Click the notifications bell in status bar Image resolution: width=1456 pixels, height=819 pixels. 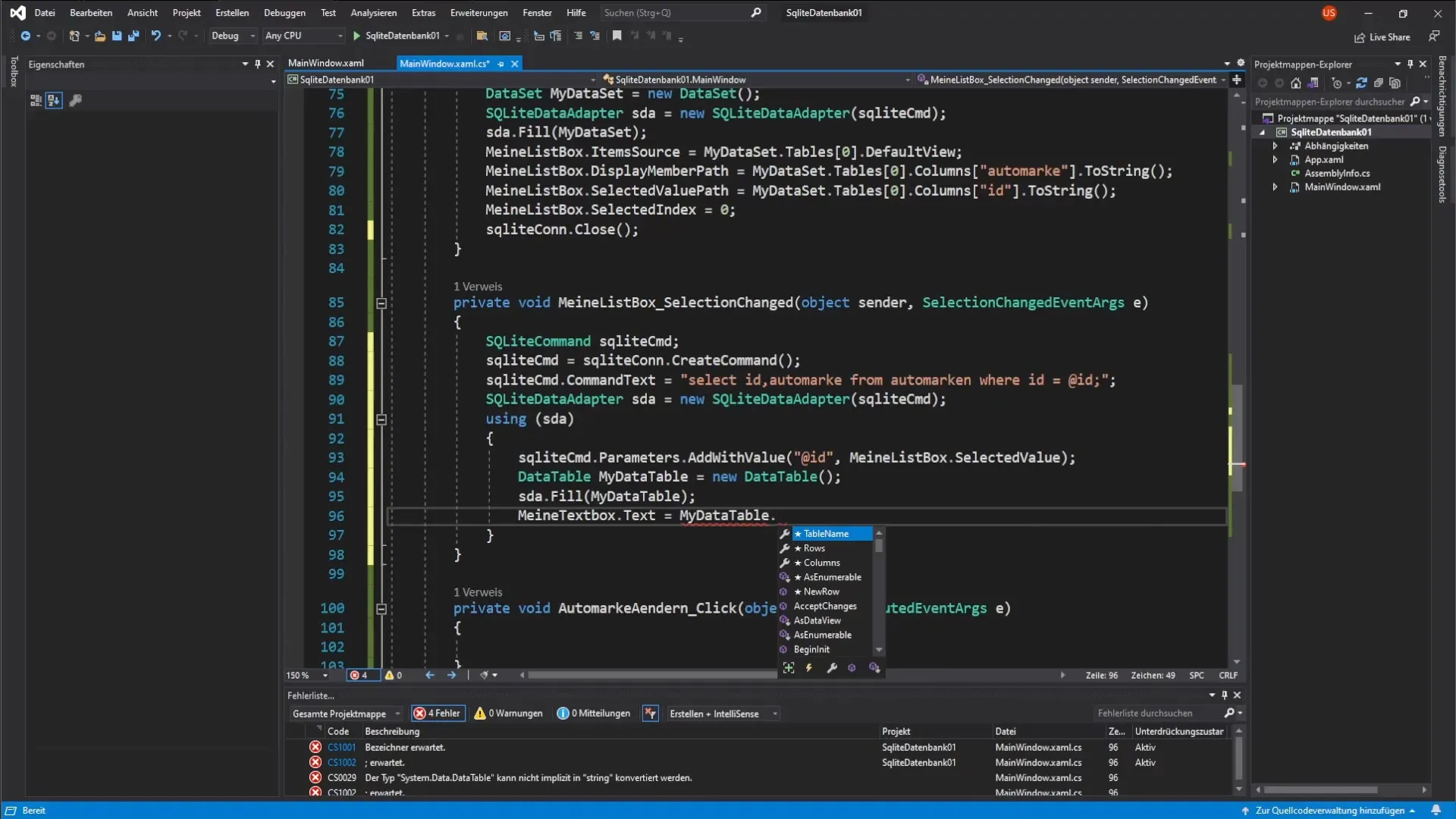coord(1436,811)
